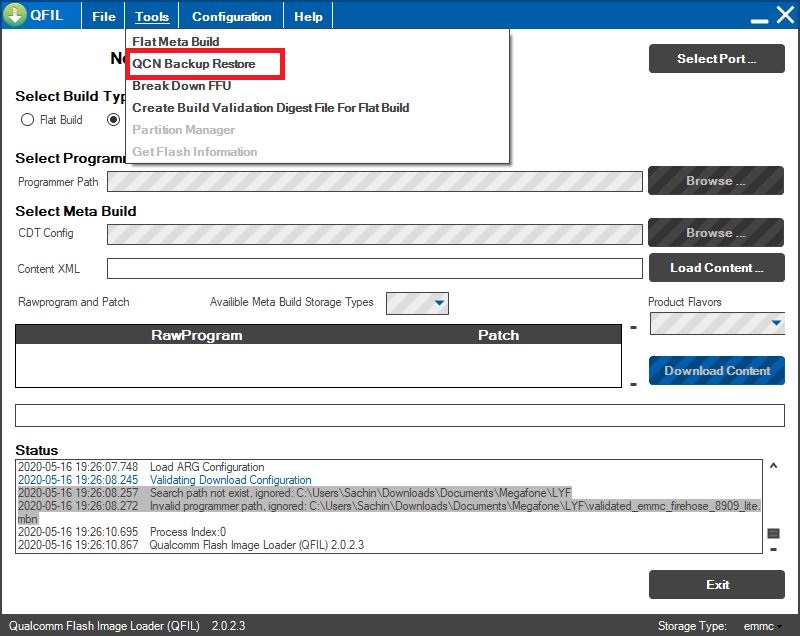Click the Programmer Path field
The image size is (800, 636).
[x=374, y=182]
